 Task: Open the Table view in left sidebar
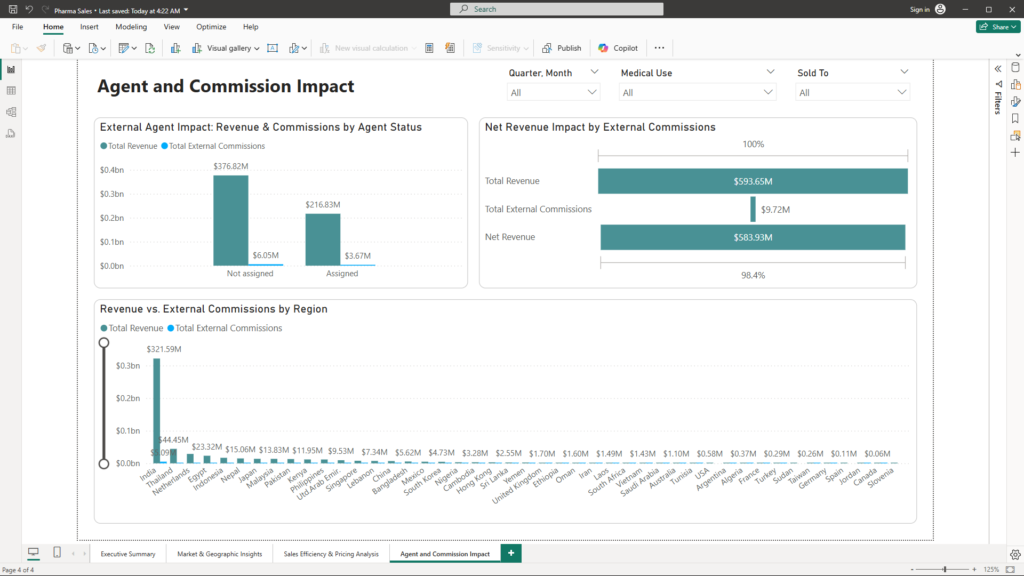(11, 91)
